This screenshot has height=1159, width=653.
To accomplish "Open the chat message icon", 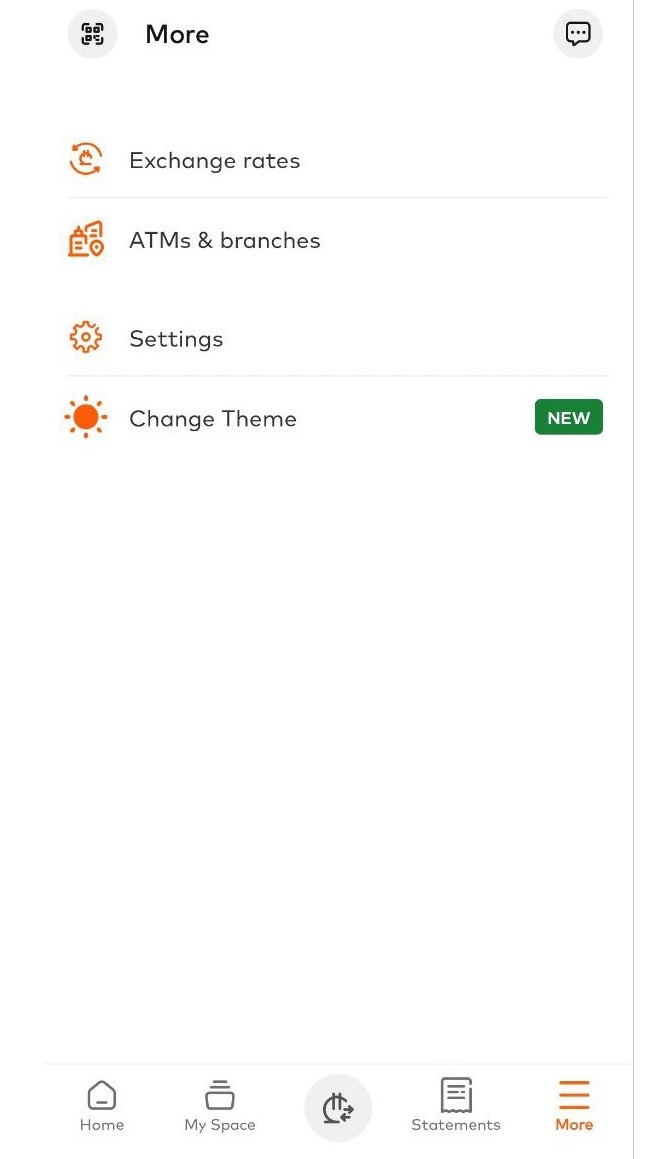I will point(578,34).
